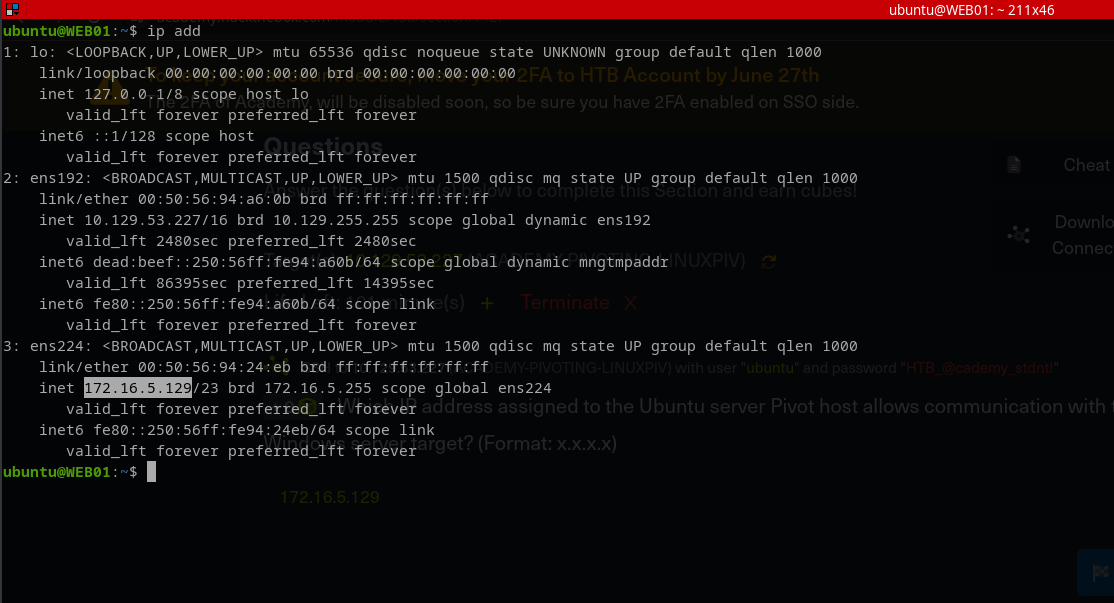The image size is (1114, 603).
Task: Terminate the running target instance
Action: tap(564, 302)
